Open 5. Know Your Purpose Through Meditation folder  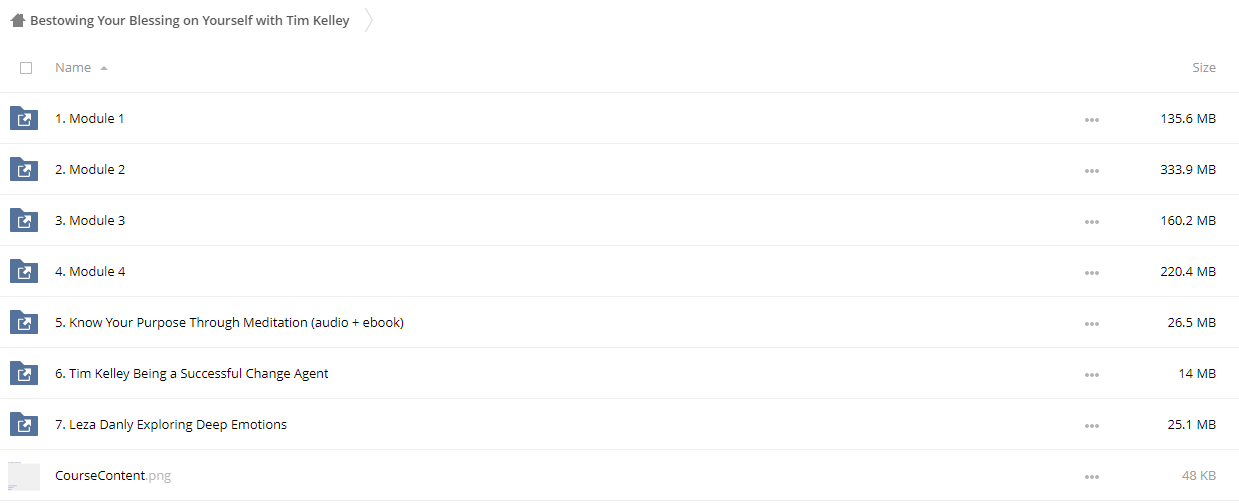pyautogui.click(x=229, y=323)
